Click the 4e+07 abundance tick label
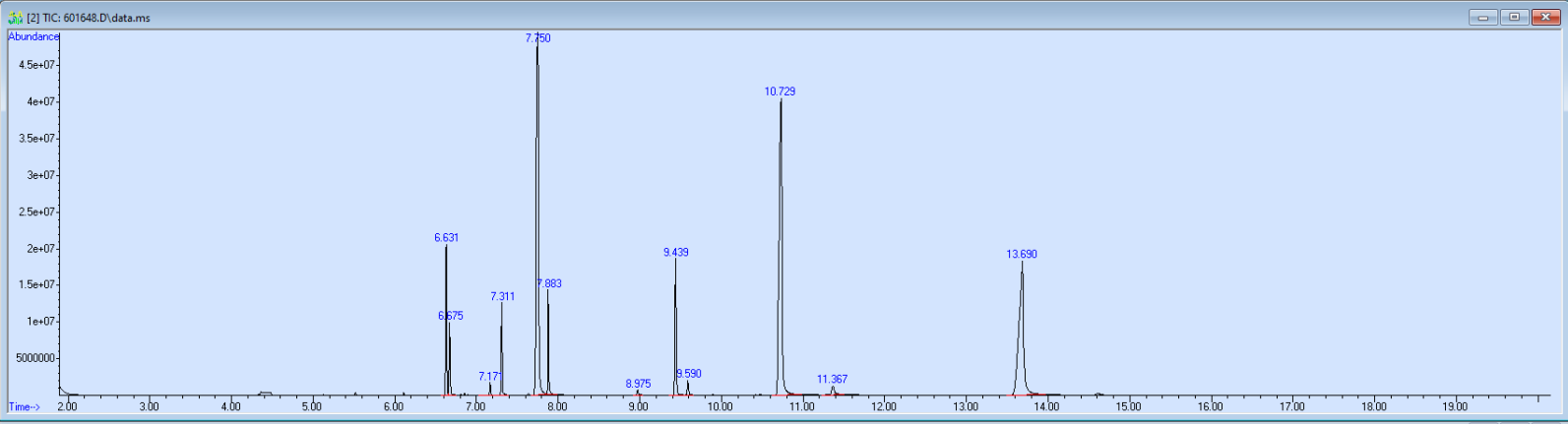1568x424 pixels. coord(41,101)
